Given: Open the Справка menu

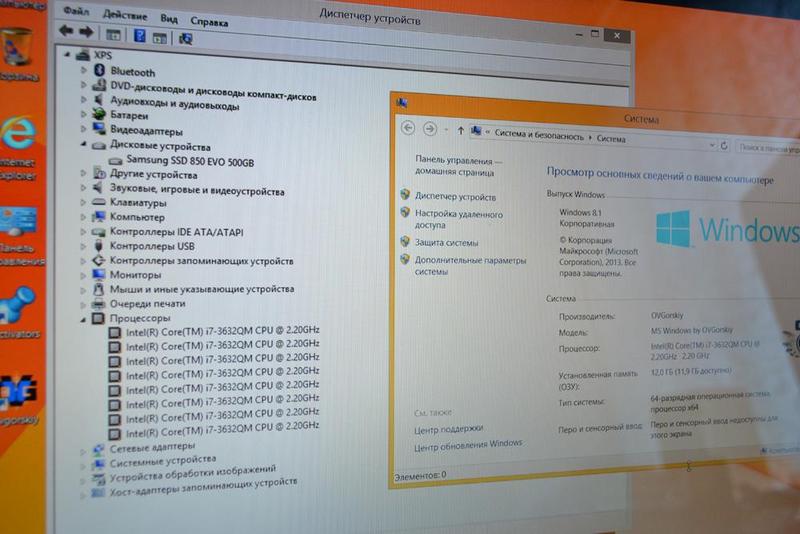Looking at the screenshot, I should [x=208, y=21].
